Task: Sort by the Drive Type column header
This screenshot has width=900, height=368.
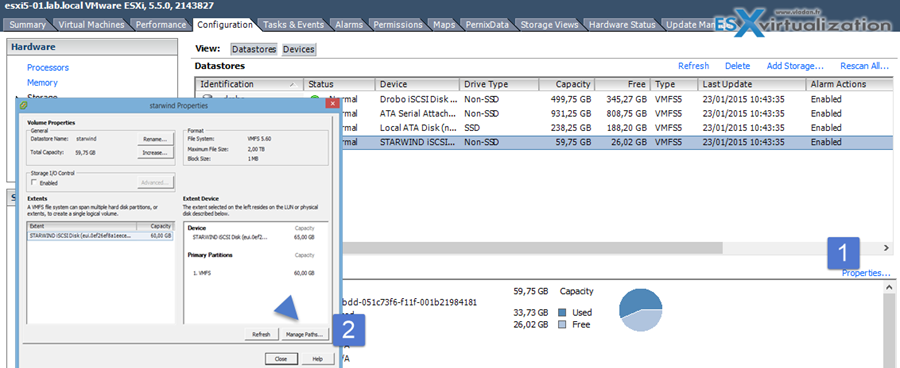Action: [x=499, y=84]
